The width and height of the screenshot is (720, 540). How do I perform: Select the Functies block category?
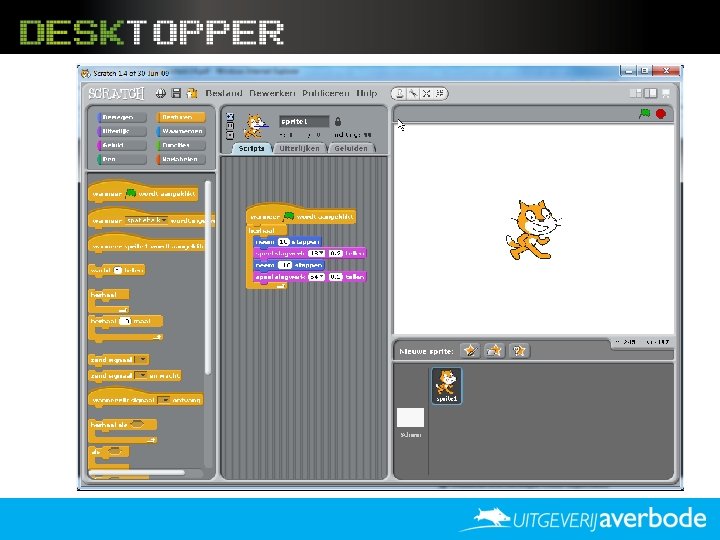click(181, 145)
